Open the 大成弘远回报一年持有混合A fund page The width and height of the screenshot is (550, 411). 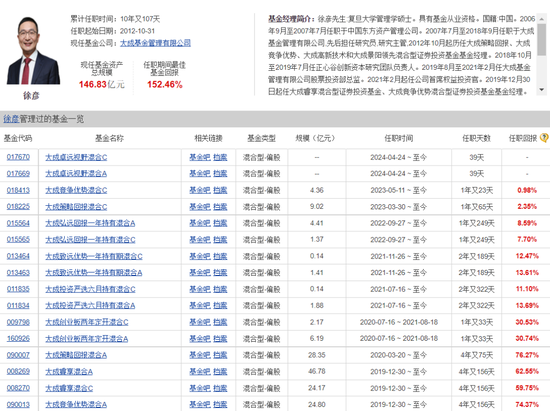(90, 223)
